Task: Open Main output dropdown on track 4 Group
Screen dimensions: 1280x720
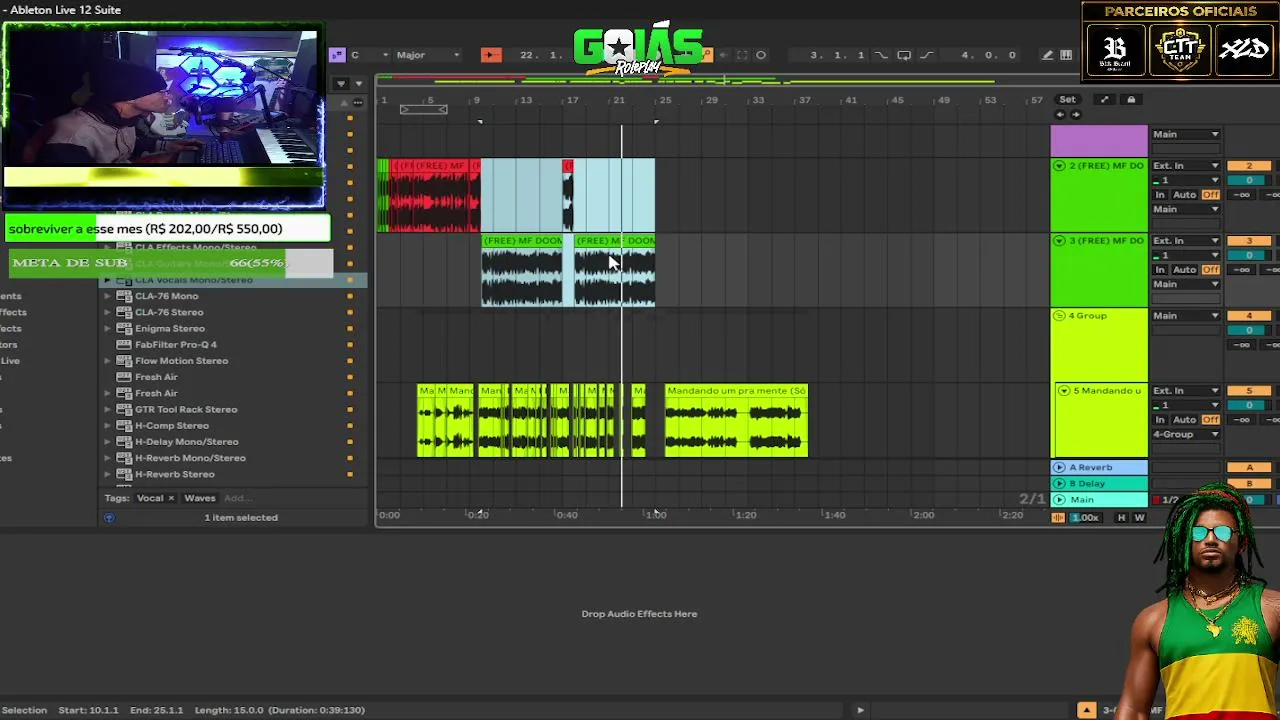Action: (x=1186, y=316)
